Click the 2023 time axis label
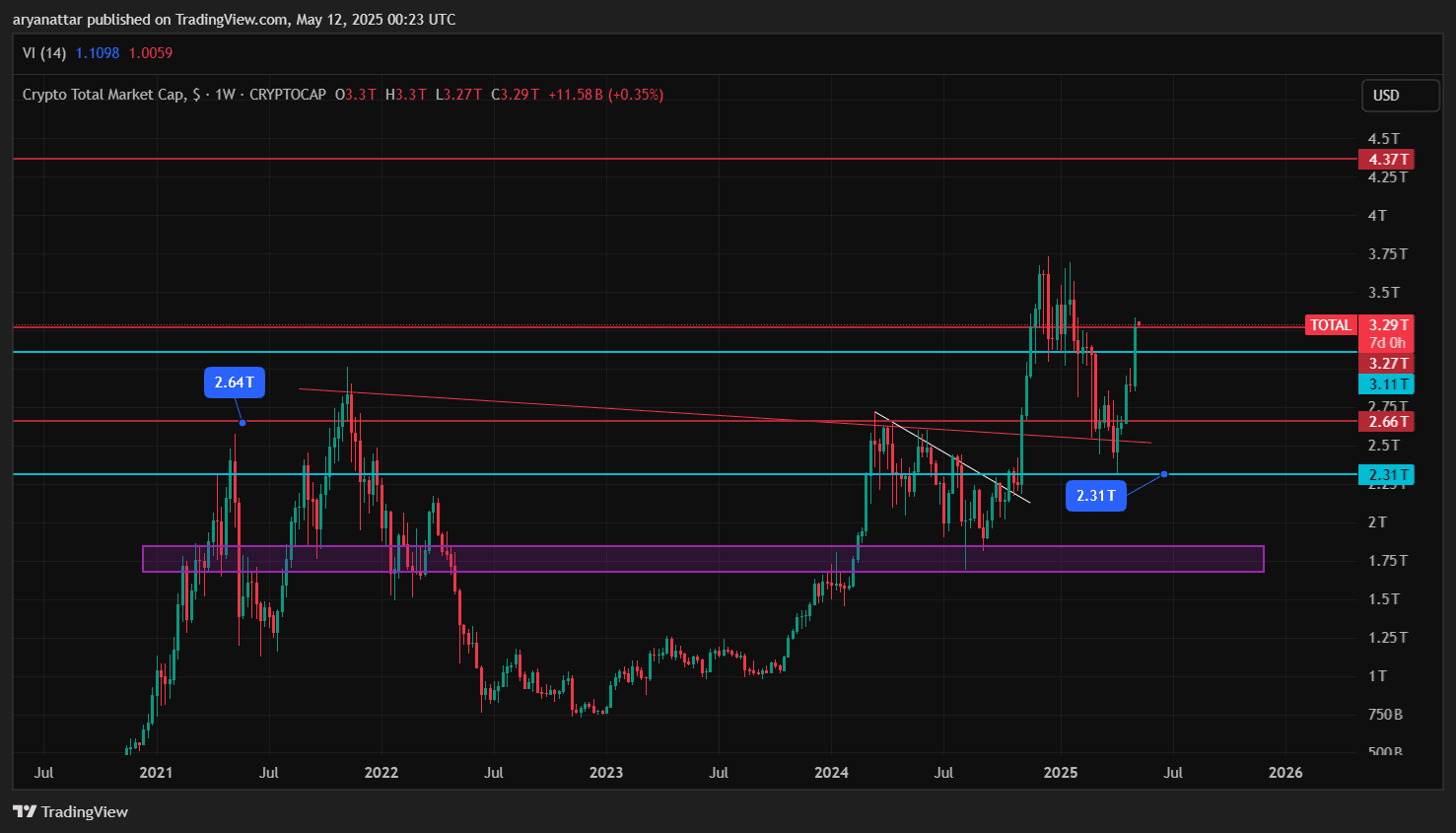Screen dimensions: 1456x833 [606, 772]
